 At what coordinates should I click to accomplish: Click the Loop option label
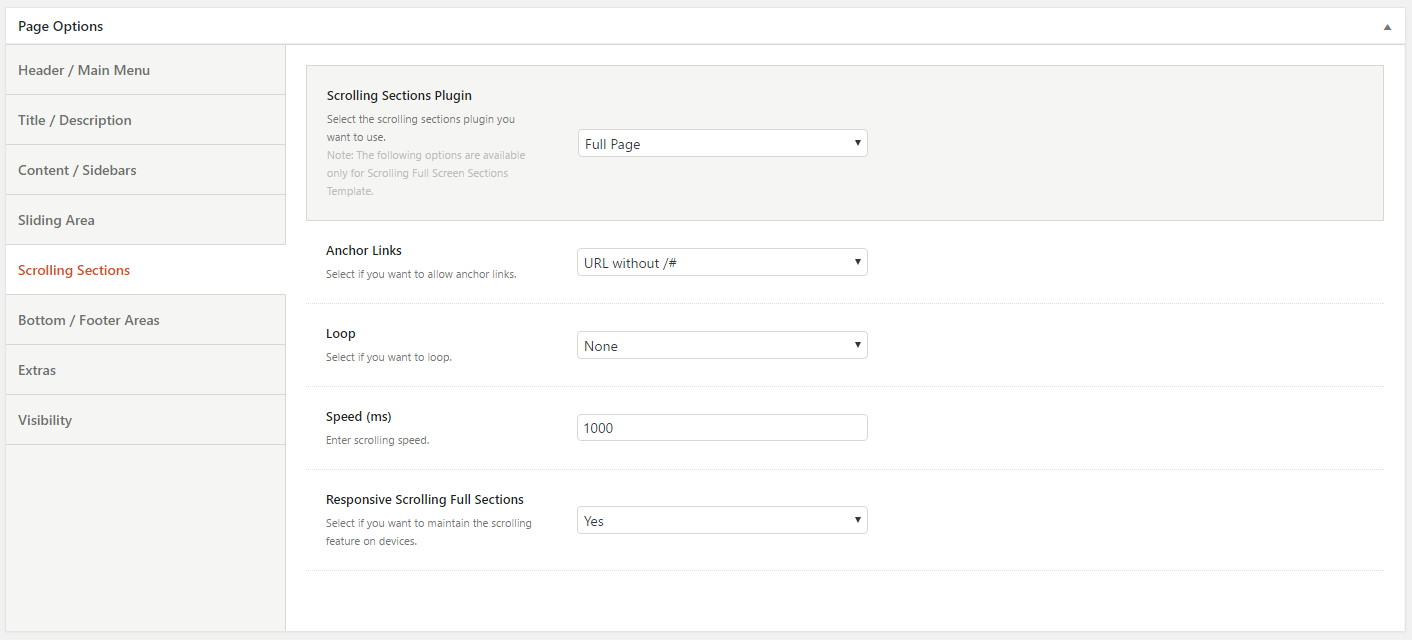[341, 334]
